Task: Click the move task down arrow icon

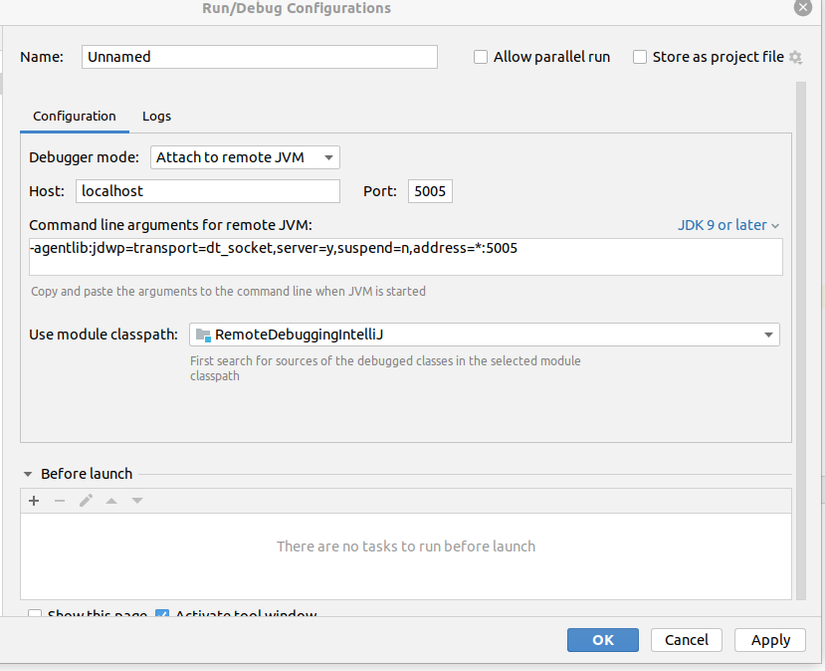Action: (x=137, y=501)
